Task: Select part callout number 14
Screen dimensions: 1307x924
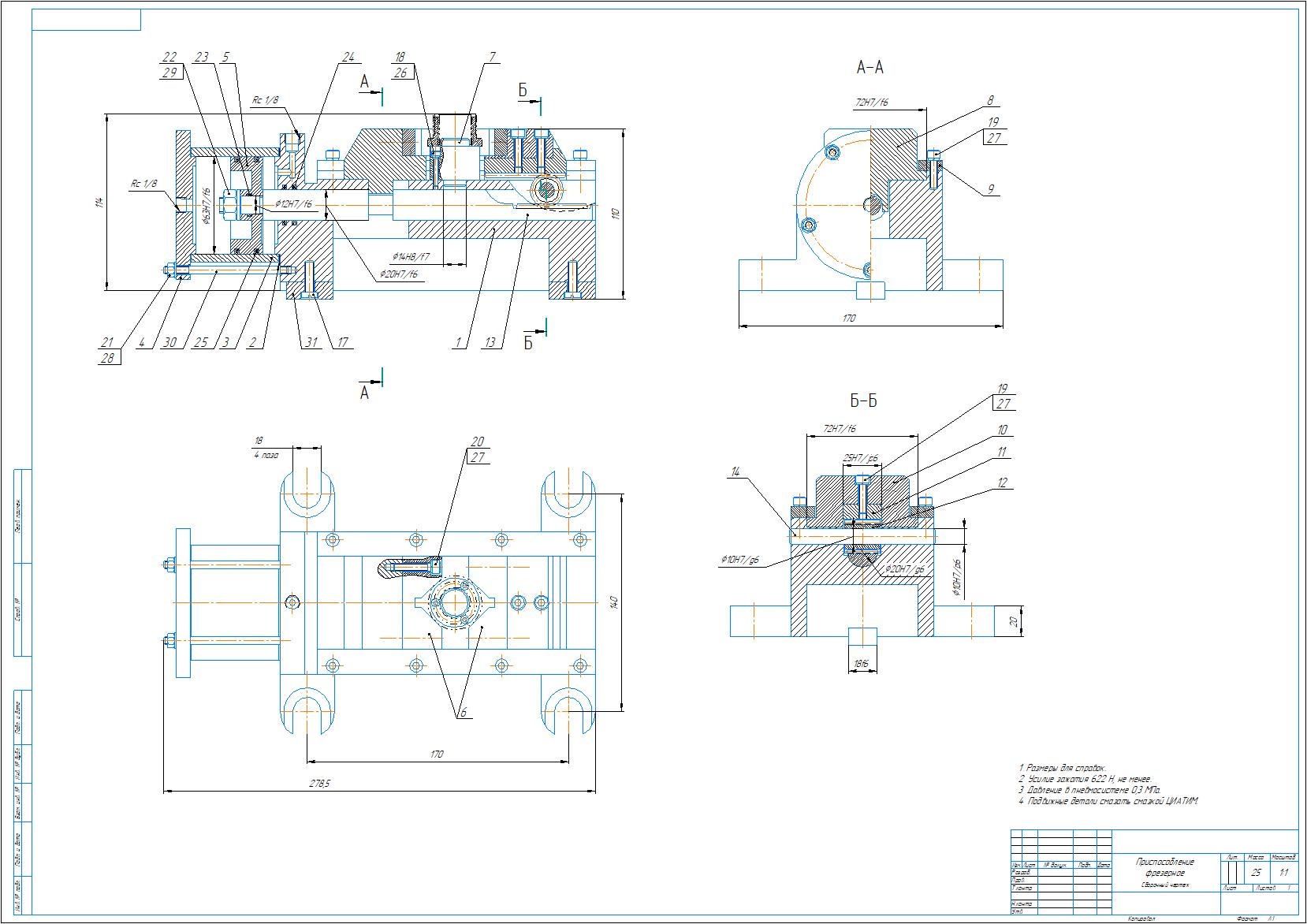Action: pos(735,471)
